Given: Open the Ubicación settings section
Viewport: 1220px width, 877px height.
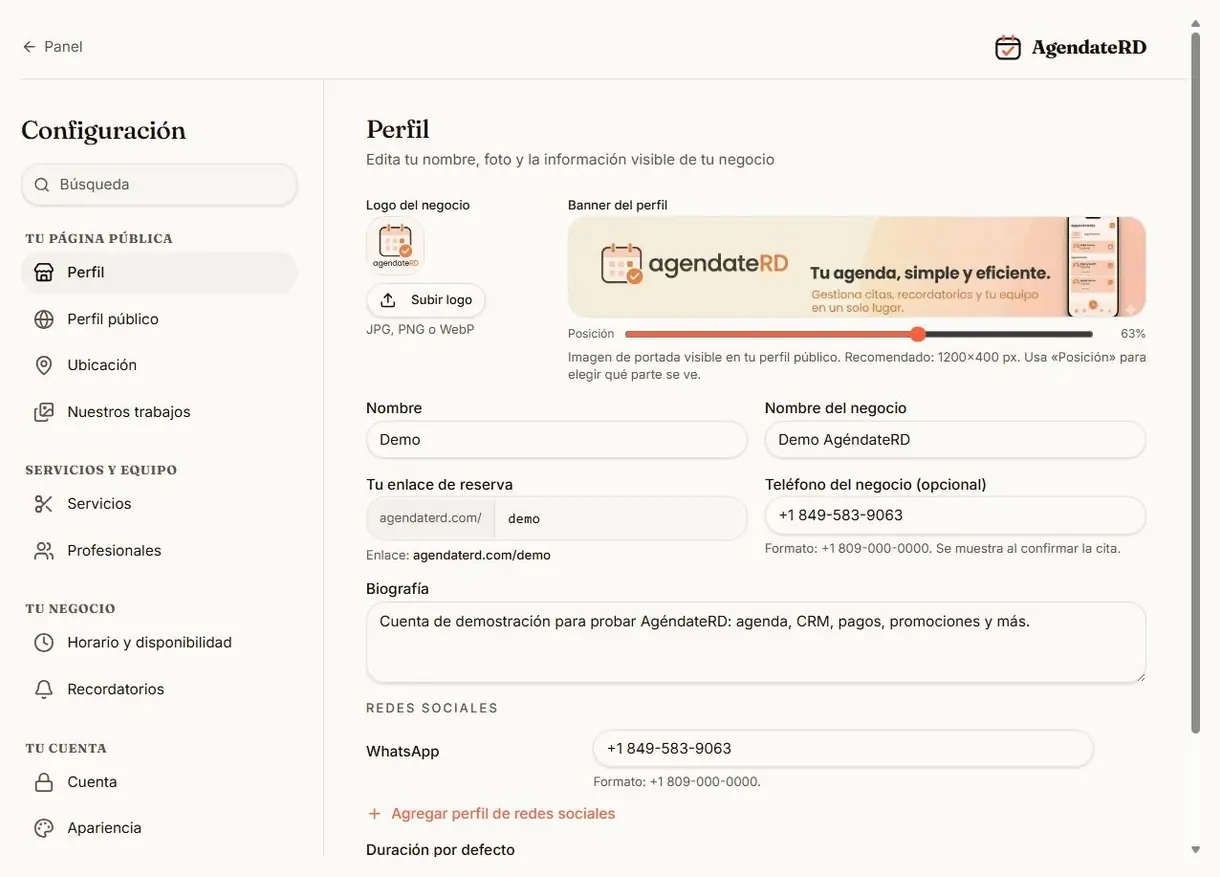Looking at the screenshot, I should coord(159,365).
